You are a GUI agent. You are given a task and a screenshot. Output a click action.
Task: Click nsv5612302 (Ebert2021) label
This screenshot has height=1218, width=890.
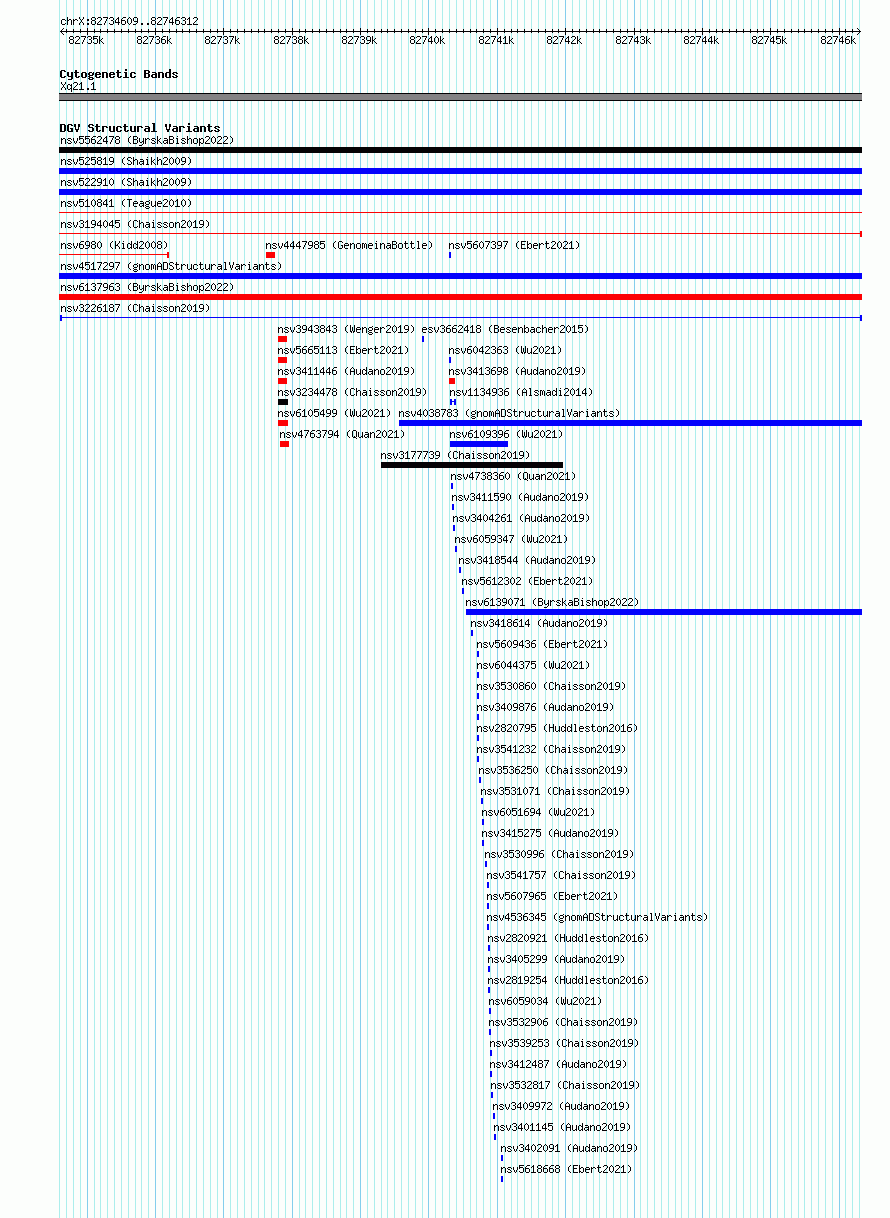coord(527,581)
